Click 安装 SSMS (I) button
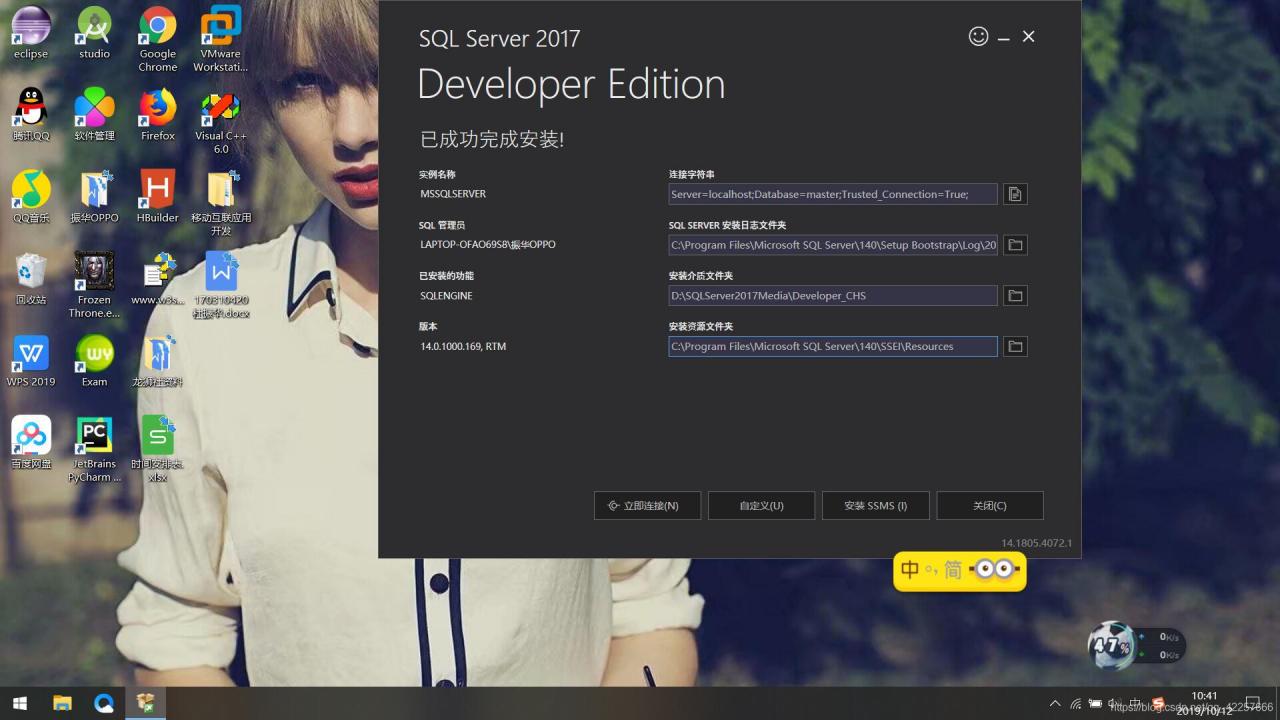Screen dimensions: 1280x720 pyautogui.click(x=875, y=506)
